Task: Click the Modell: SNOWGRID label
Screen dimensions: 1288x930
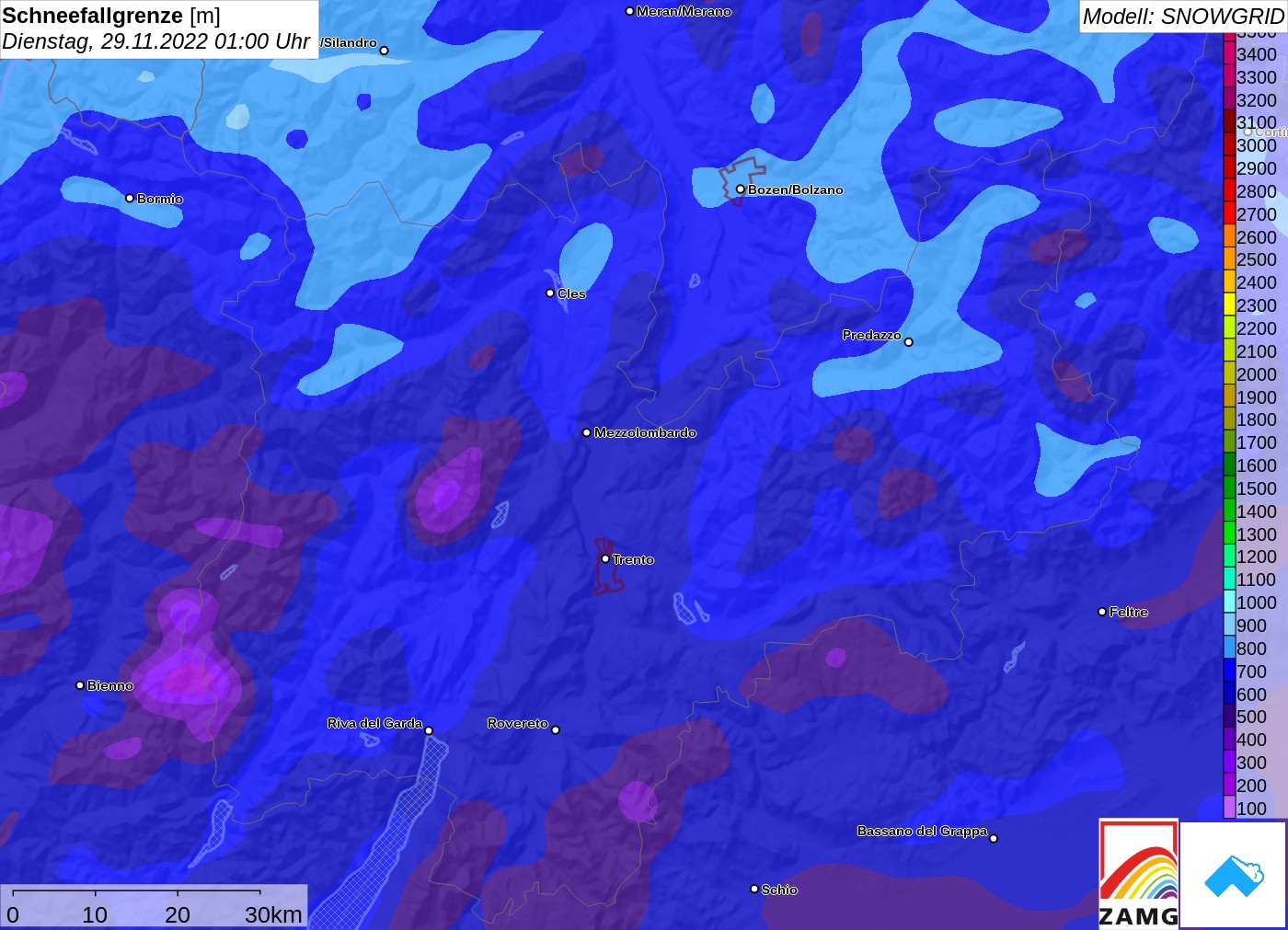Action: [x=1183, y=17]
